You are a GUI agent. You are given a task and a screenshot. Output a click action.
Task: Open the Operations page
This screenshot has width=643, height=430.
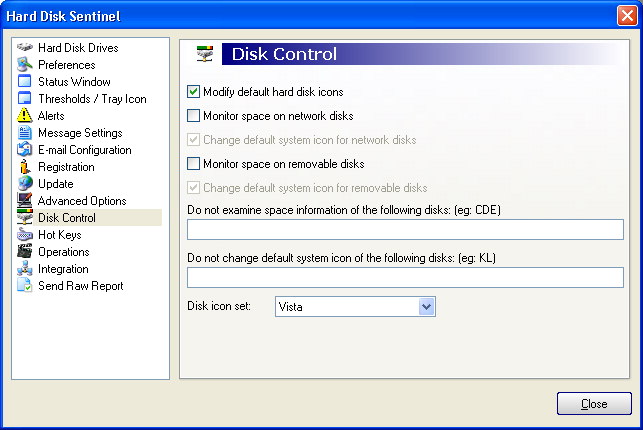point(64,252)
